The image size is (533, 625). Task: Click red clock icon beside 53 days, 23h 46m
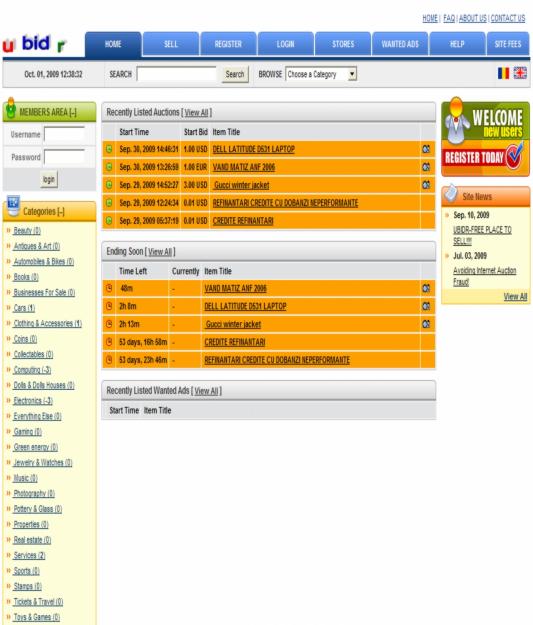[109, 360]
